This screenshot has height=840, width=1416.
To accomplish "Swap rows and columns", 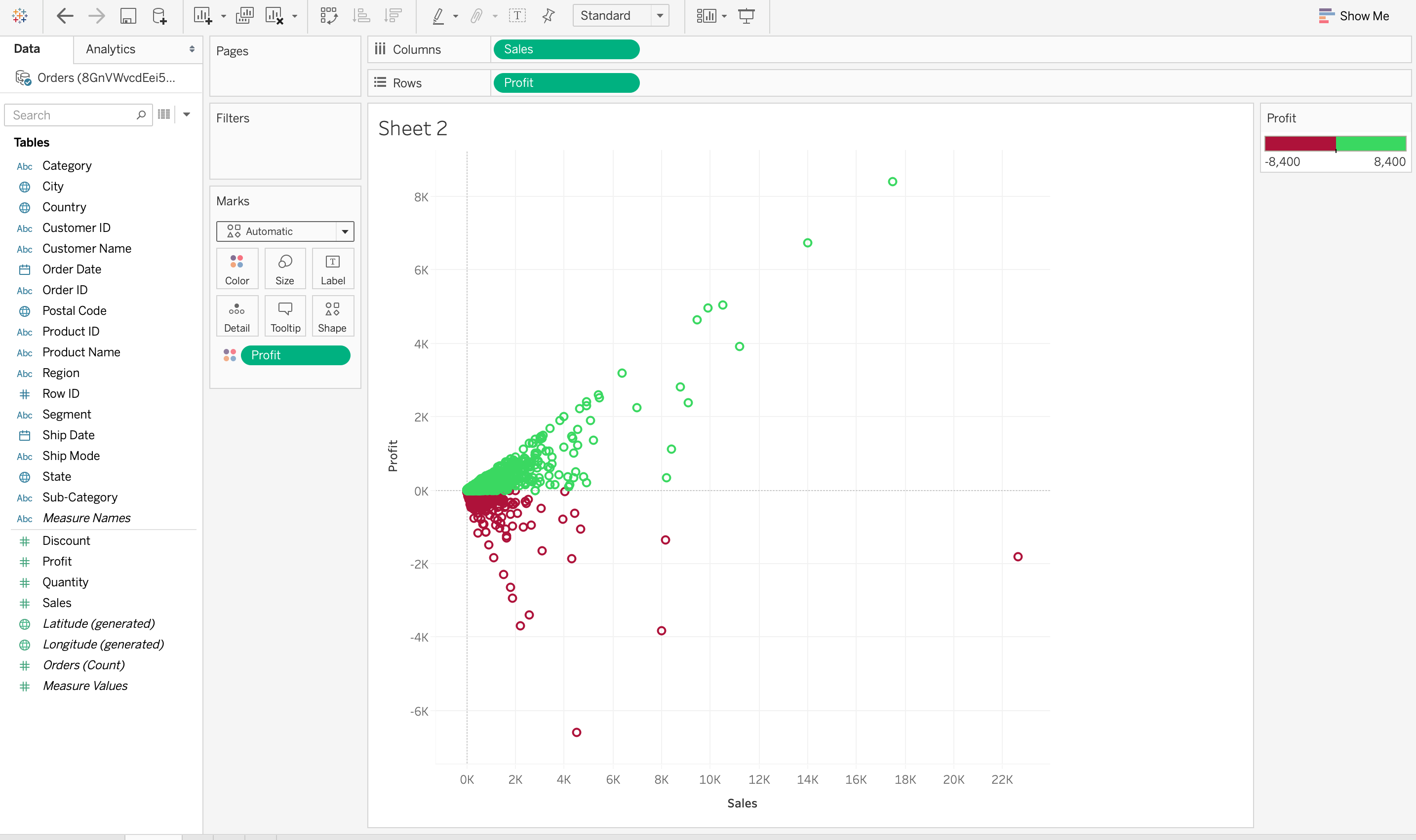I will tap(329, 15).
